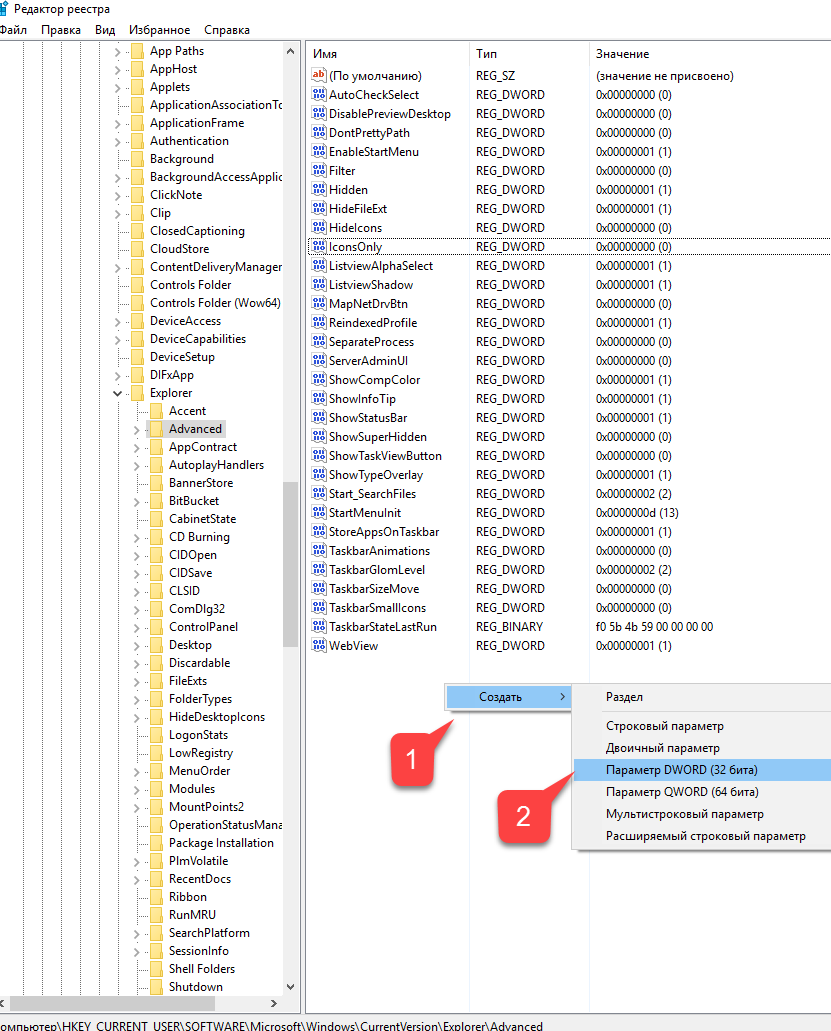
Task: Expand the FileExts tree node
Action: [x=136, y=681]
